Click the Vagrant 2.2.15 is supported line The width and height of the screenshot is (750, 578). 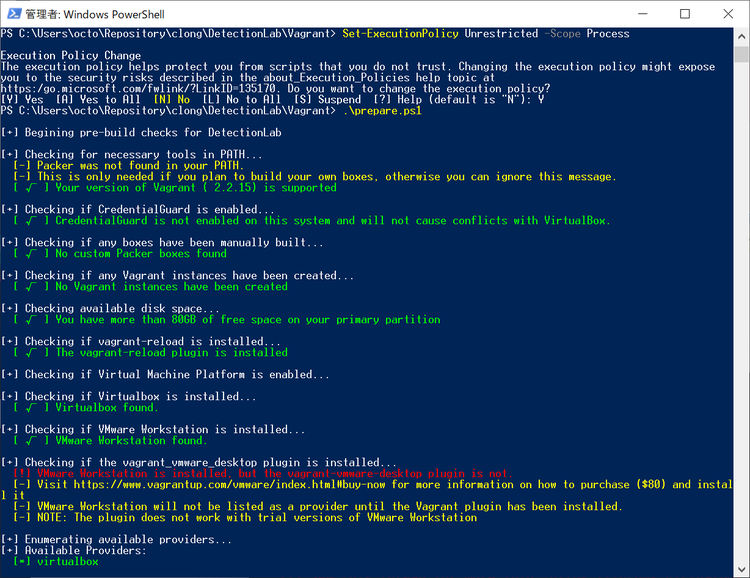tap(175, 188)
